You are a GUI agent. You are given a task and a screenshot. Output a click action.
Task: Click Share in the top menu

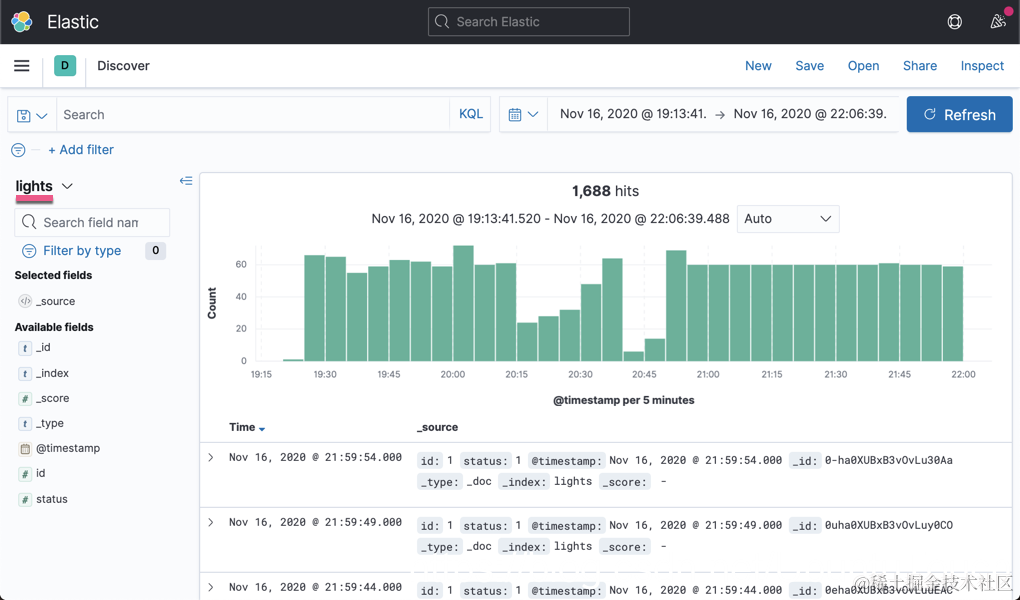pyautogui.click(x=920, y=66)
